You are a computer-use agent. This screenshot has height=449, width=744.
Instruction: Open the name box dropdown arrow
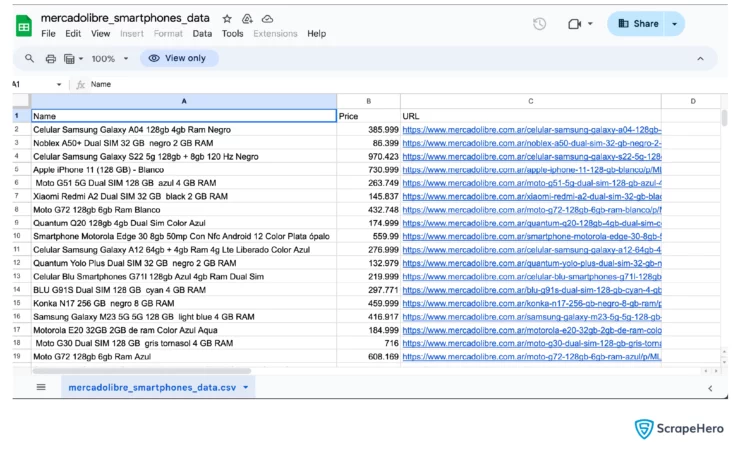click(x=59, y=84)
